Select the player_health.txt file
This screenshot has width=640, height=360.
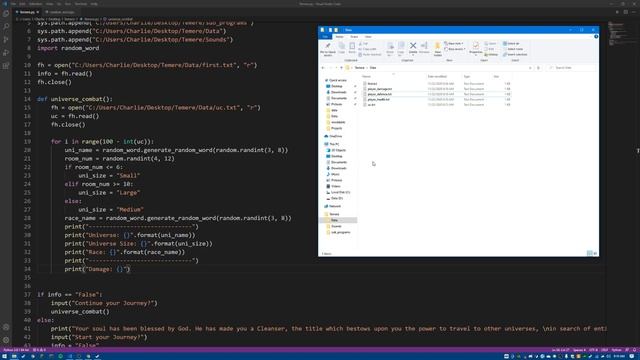378,100
